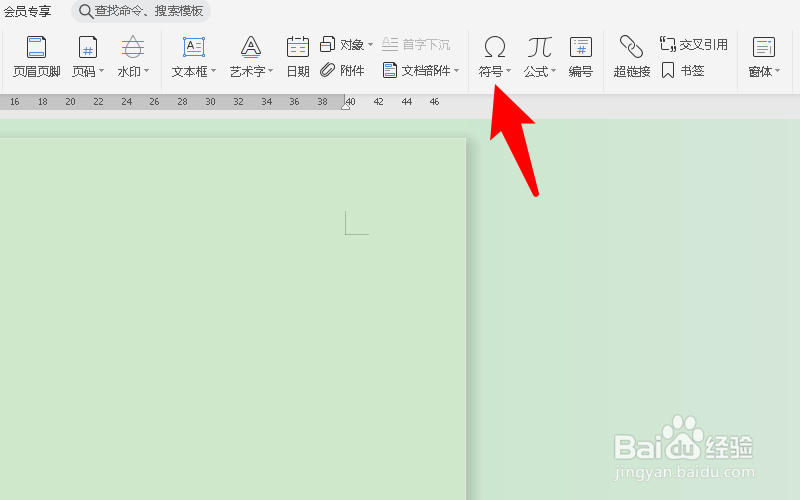This screenshot has height=500, width=800.
Task: Click the 水印 watermark icon
Action: pyautogui.click(x=133, y=47)
